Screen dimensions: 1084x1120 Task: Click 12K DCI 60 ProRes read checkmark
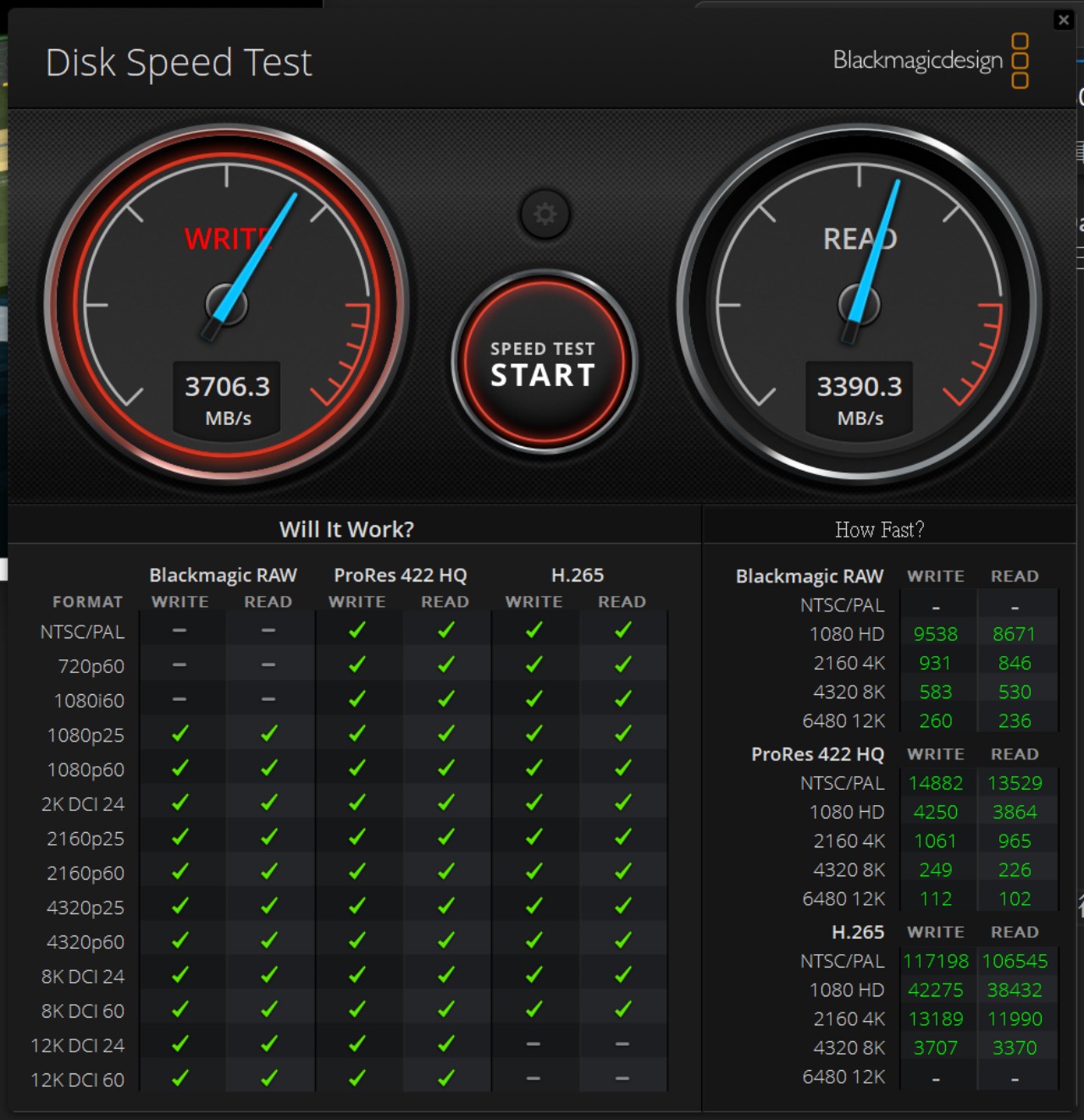(445, 1078)
